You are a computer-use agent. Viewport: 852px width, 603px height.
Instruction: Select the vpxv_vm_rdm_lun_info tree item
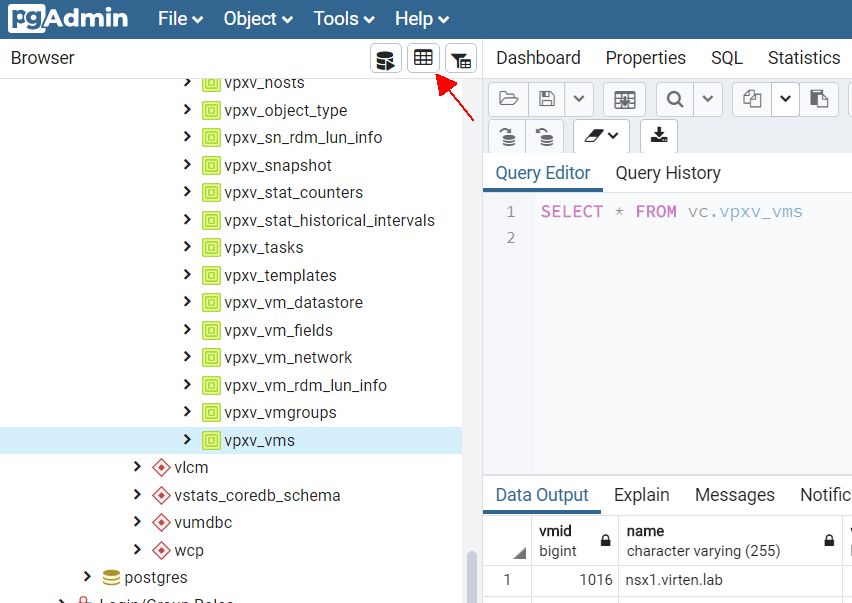coord(305,385)
